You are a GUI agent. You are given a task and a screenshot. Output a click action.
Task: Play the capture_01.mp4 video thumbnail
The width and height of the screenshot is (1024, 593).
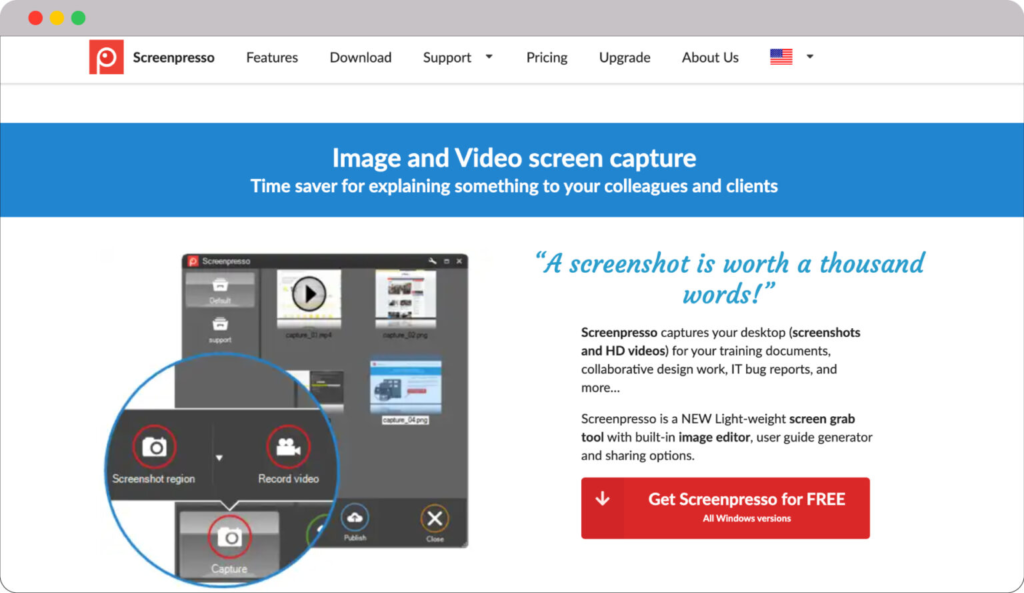309,294
